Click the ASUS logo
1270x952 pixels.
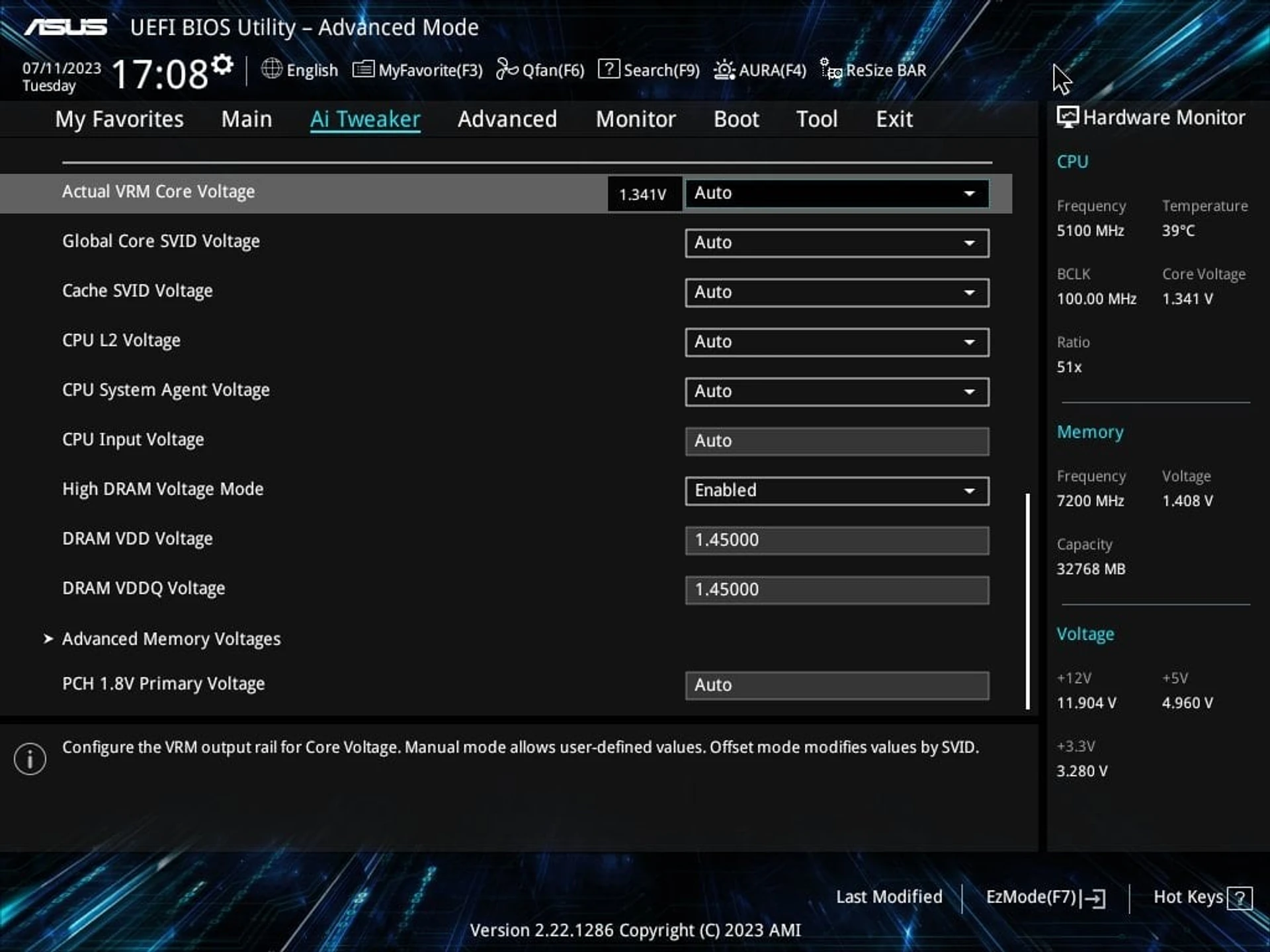[x=65, y=27]
